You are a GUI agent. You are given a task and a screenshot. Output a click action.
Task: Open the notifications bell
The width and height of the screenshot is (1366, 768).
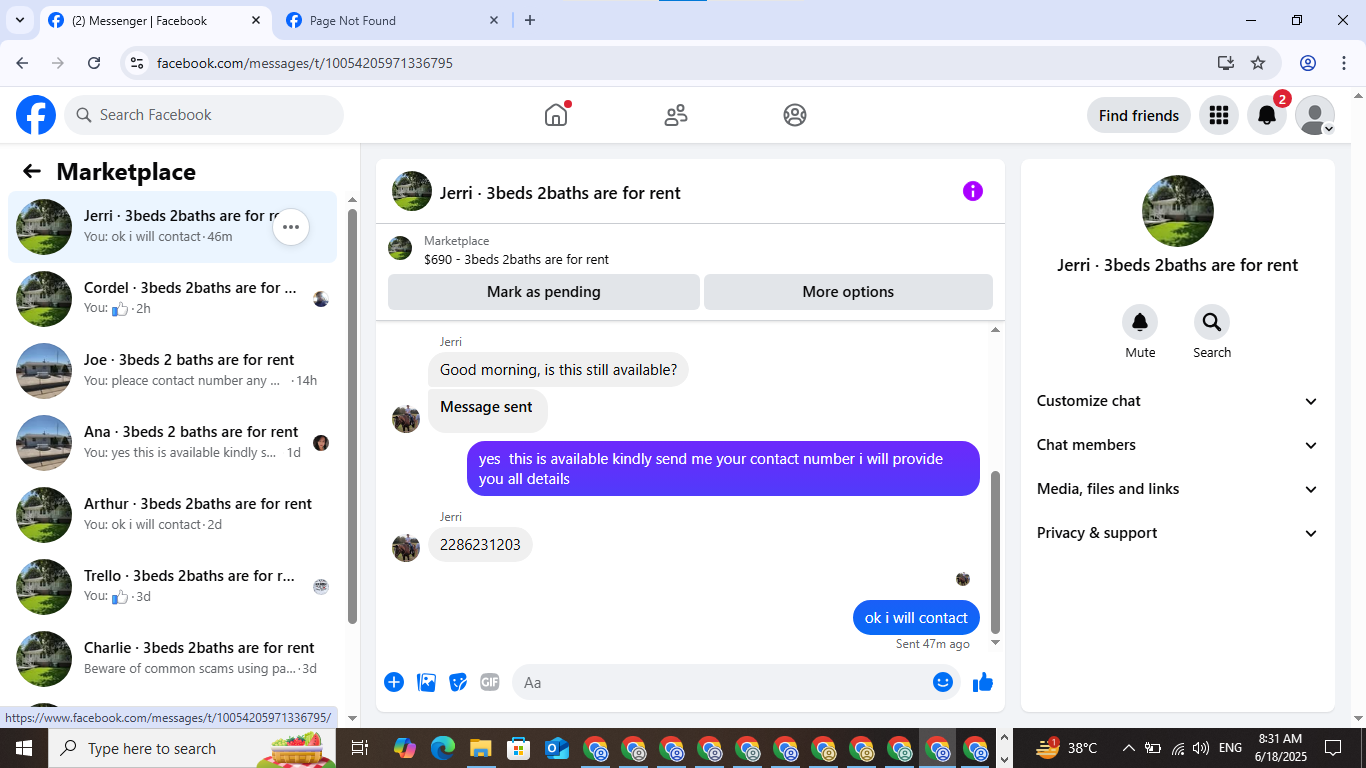(x=1267, y=115)
